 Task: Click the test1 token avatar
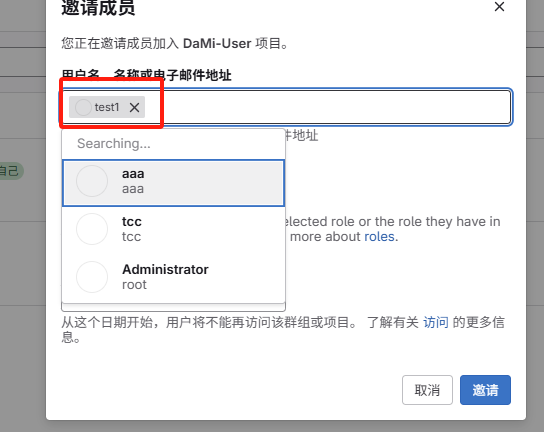point(83,107)
